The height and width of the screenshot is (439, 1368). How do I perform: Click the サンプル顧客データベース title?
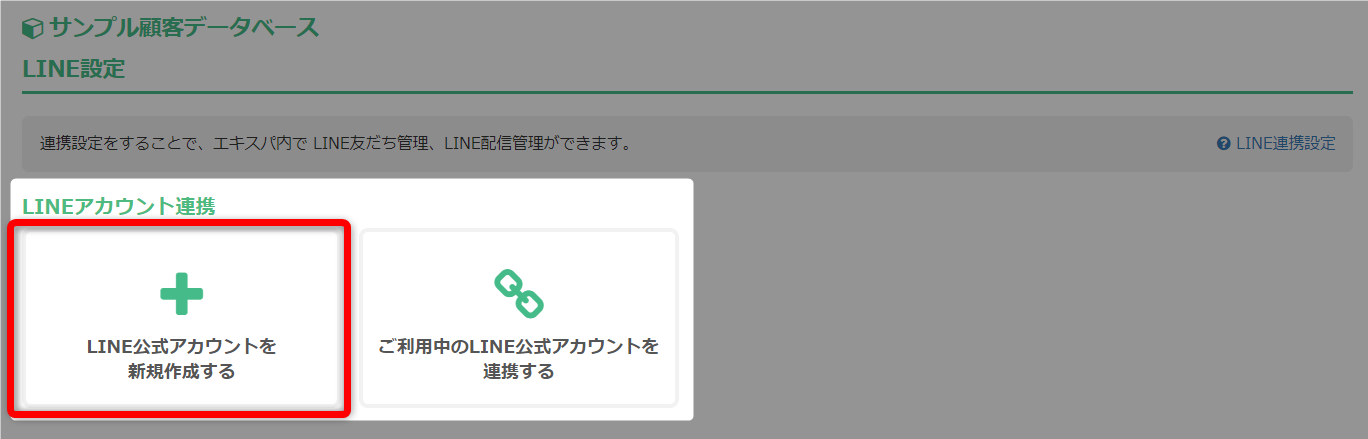[184, 28]
